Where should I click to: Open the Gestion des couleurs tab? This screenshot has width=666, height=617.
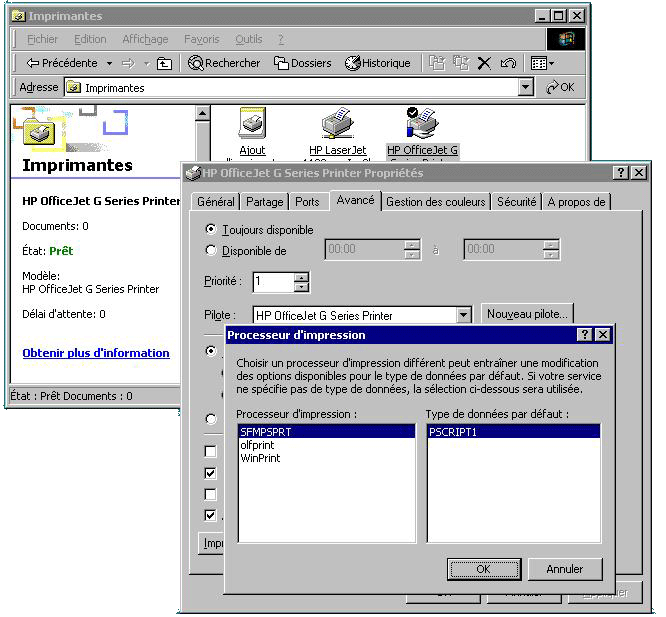click(x=436, y=202)
